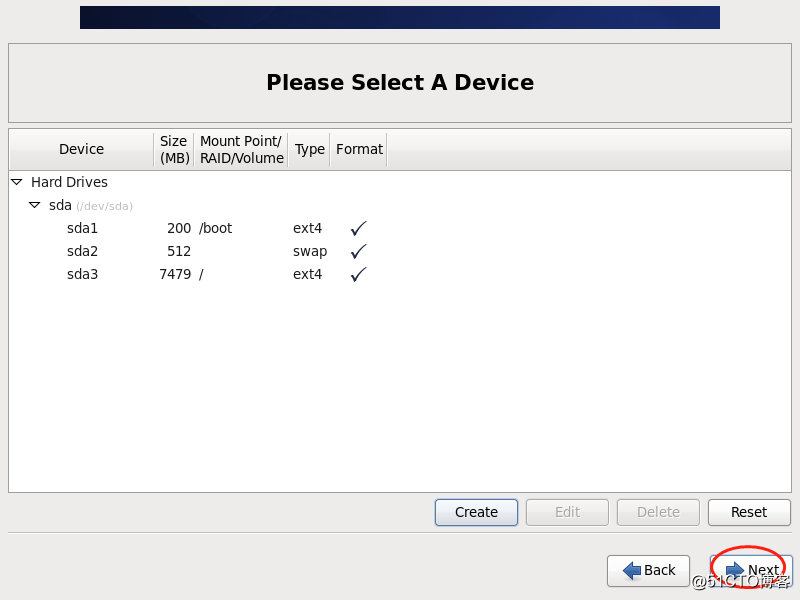Click the Hard Drives label
Viewport: 800px width, 600px height.
(69, 182)
